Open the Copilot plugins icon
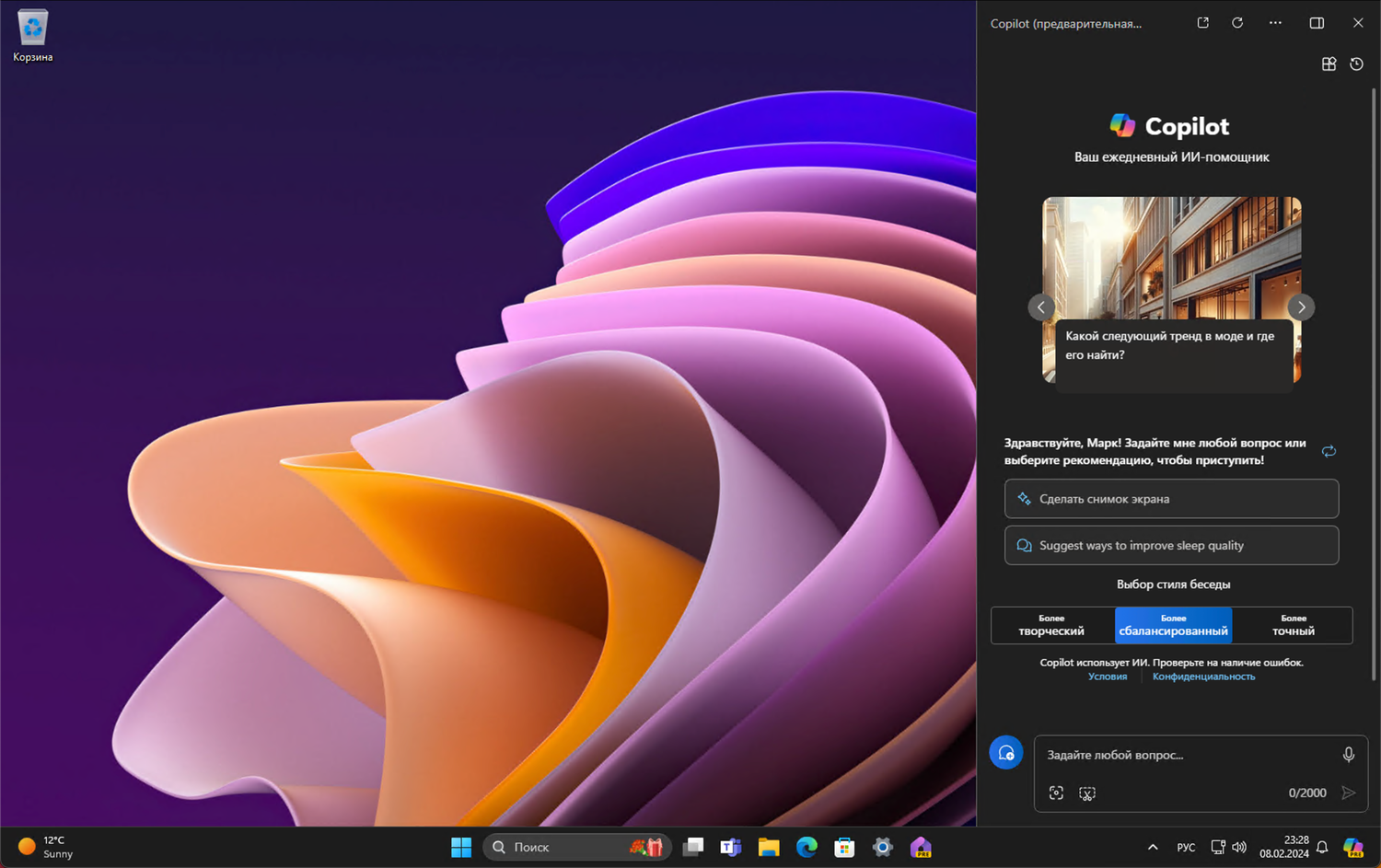This screenshot has height=868, width=1381. coord(1329,64)
